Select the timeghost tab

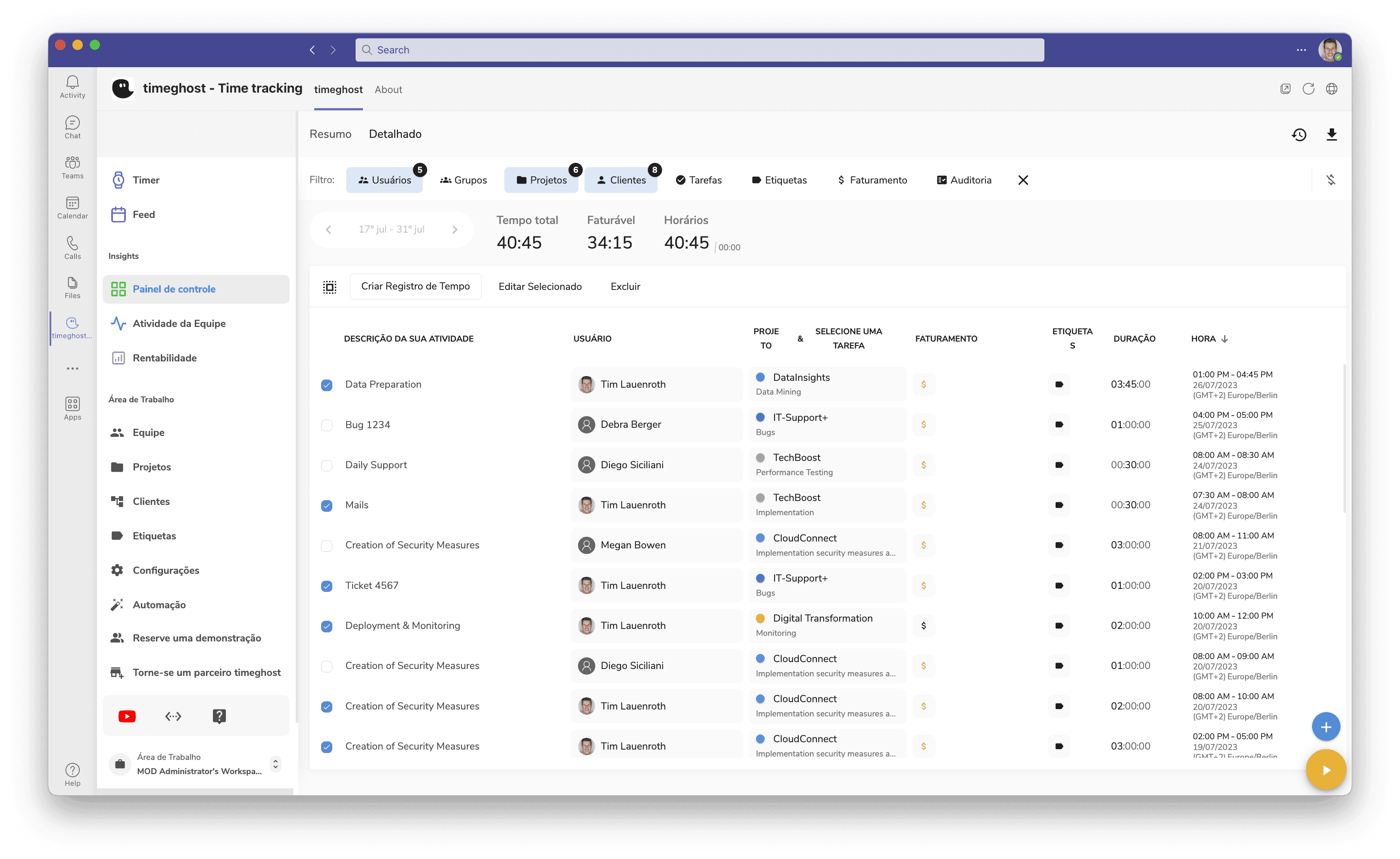click(338, 90)
